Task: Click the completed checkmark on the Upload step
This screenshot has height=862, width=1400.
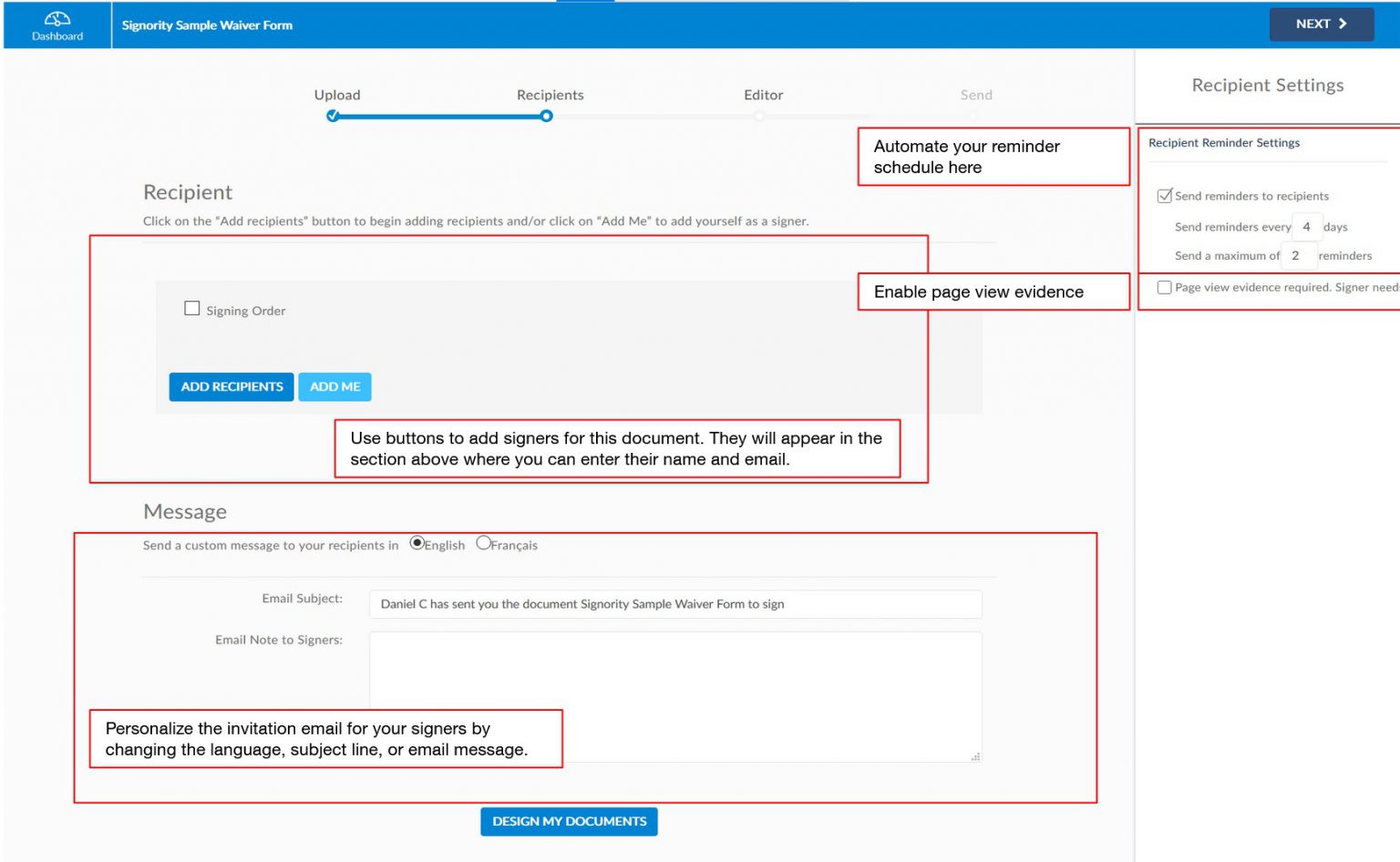Action: (x=334, y=116)
